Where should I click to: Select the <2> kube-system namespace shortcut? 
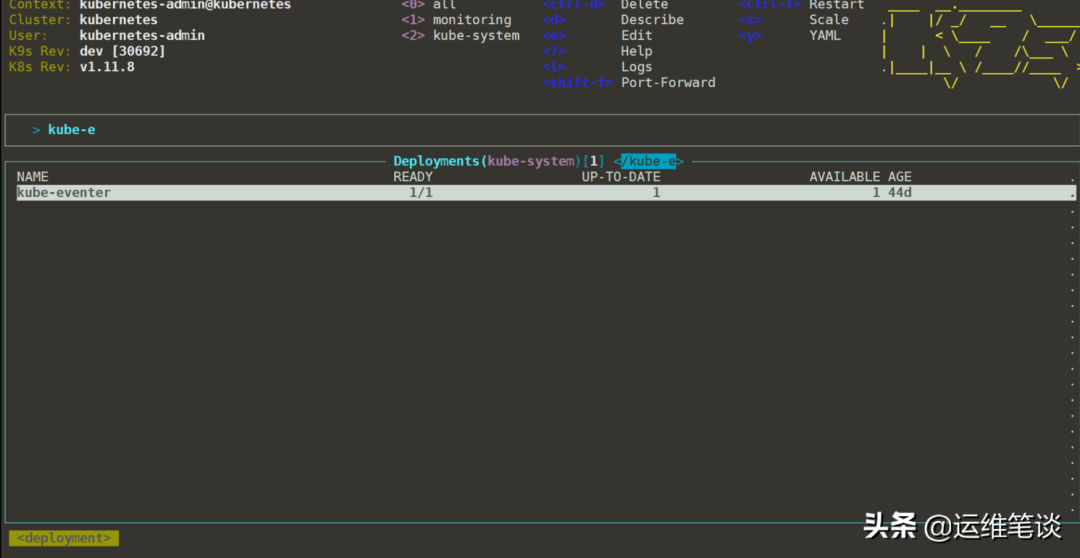tap(460, 36)
